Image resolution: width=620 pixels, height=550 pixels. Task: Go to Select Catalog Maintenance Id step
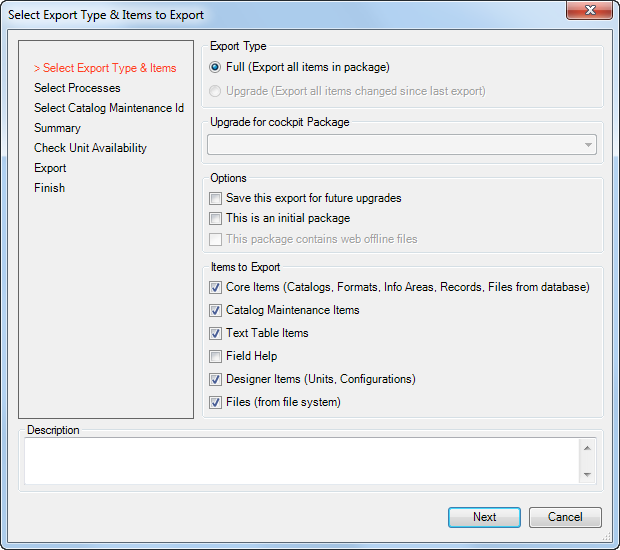pyautogui.click(x=109, y=108)
